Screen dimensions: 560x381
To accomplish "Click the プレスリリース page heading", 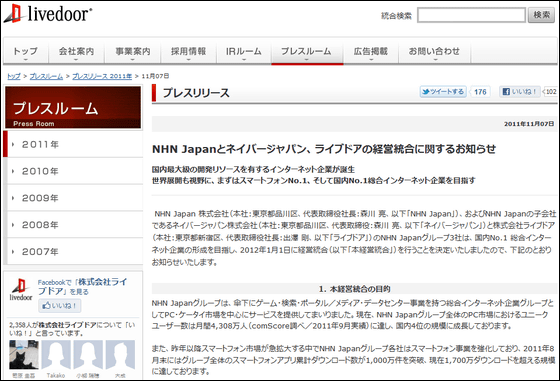I will point(196,93).
